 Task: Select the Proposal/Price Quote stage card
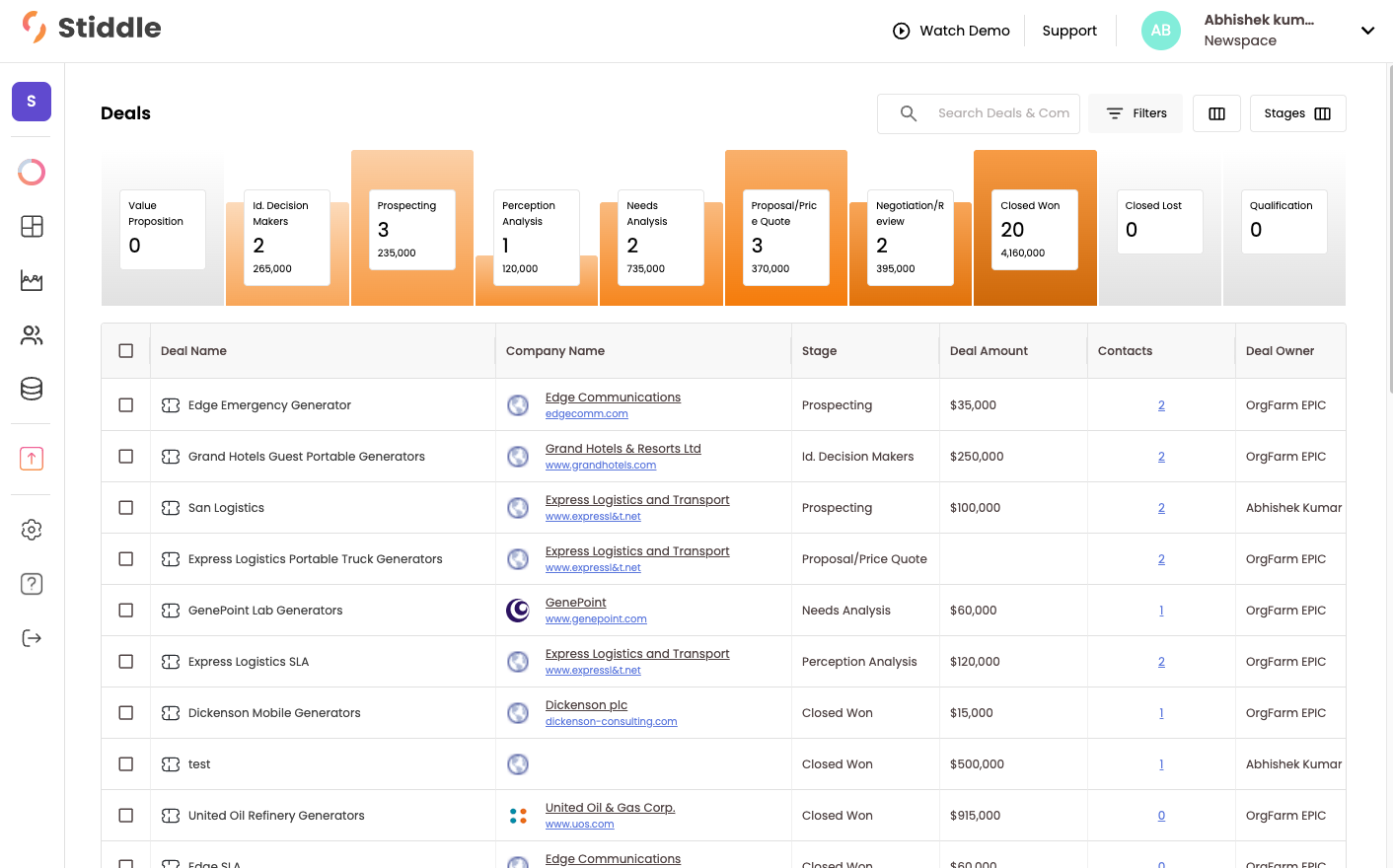coord(786,238)
